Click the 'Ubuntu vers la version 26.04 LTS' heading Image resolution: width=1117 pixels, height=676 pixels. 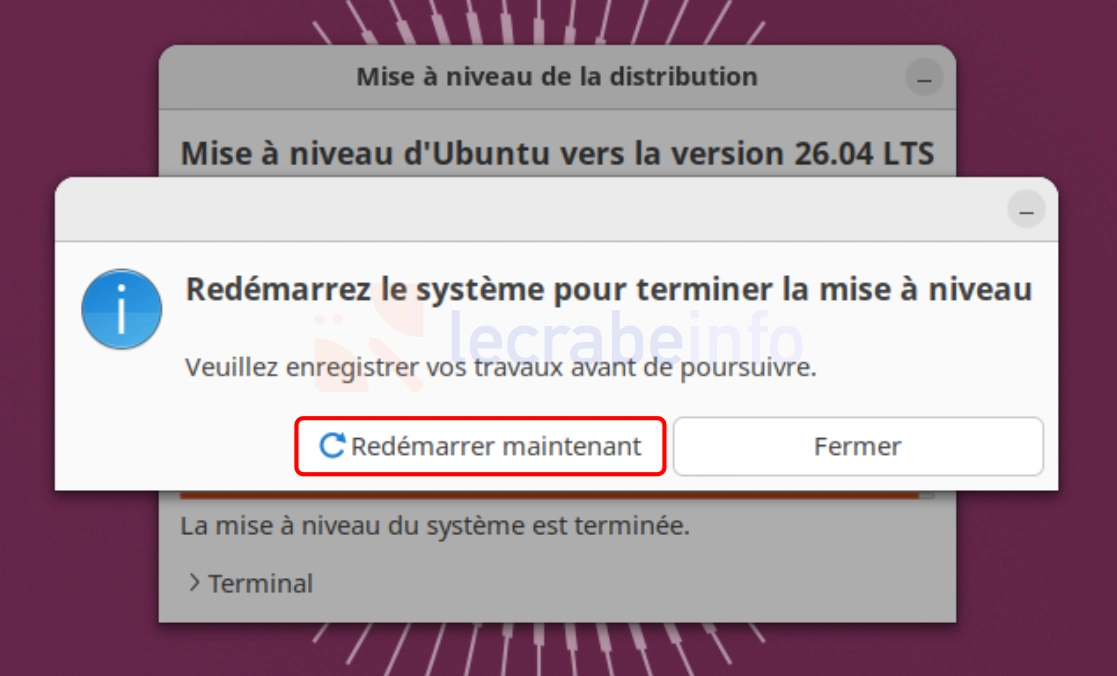(x=557, y=153)
